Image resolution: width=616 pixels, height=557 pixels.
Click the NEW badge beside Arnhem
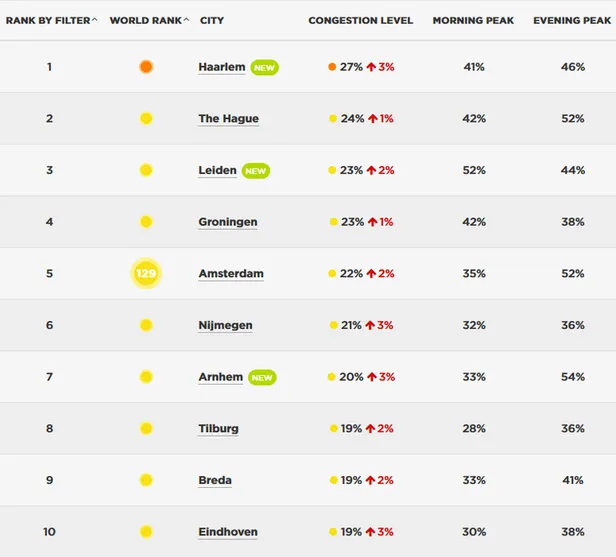pyautogui.click(x=262, y=377)
